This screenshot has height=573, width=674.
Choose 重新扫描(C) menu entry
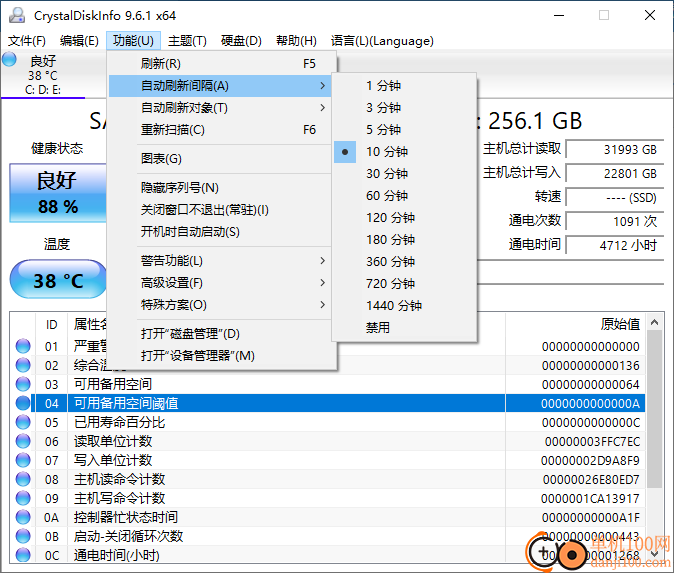tap(220, 130)
